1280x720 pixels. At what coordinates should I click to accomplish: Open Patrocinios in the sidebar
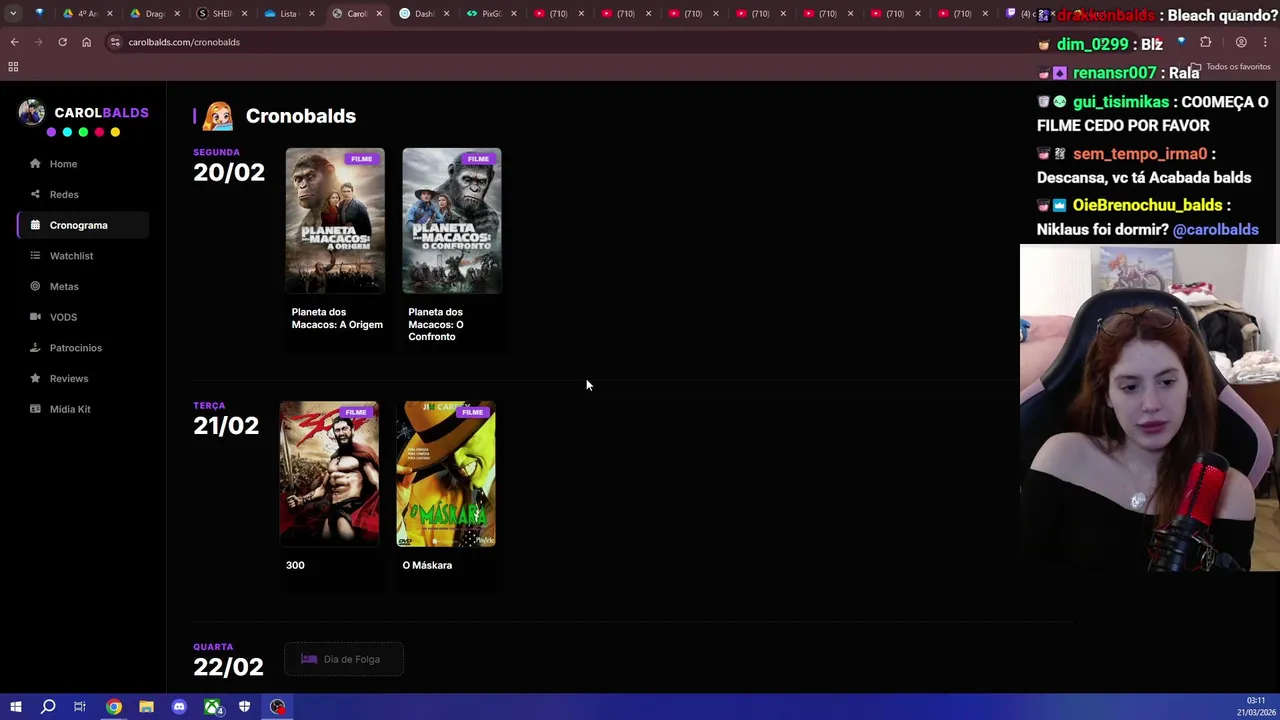coord(82,348)
